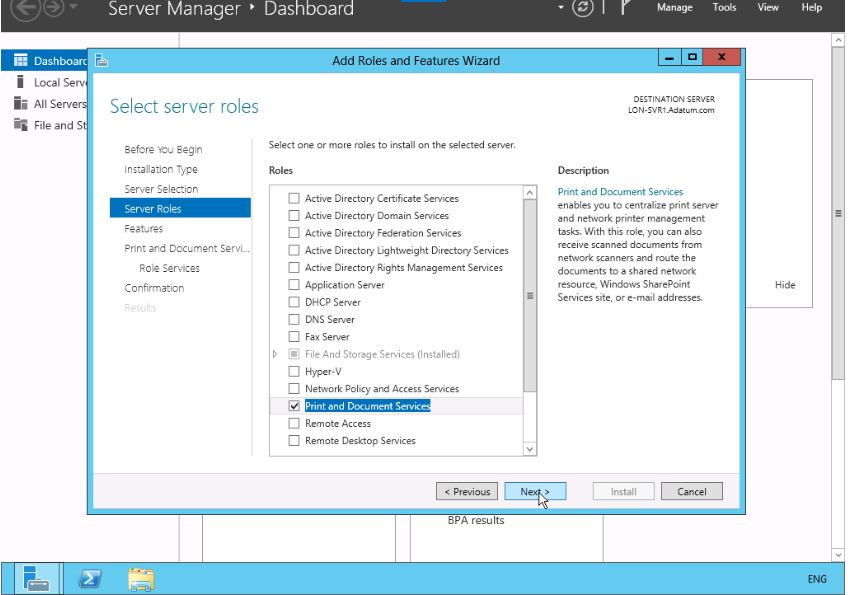Image resolution: width=848 pixels, height=595 pixels.
Task: Click the refresh icon in the header
Action: tap(583, 8)
